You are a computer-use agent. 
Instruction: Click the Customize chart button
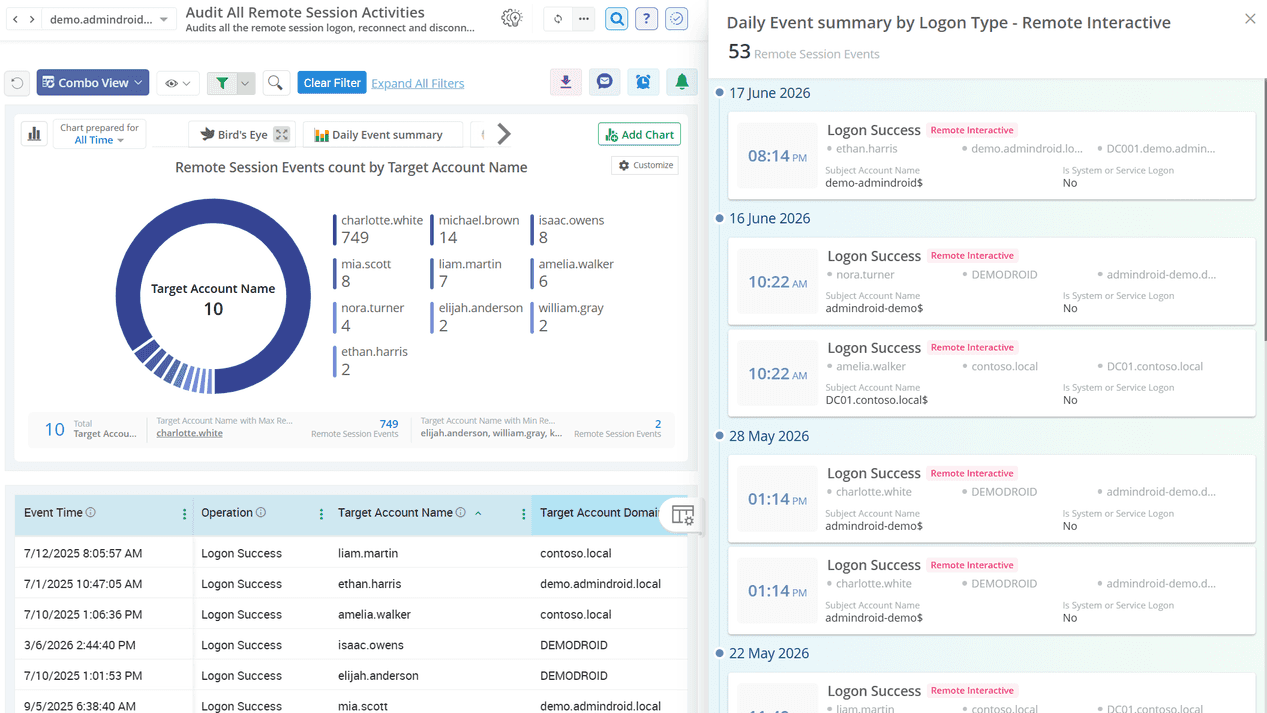[645, 165]
